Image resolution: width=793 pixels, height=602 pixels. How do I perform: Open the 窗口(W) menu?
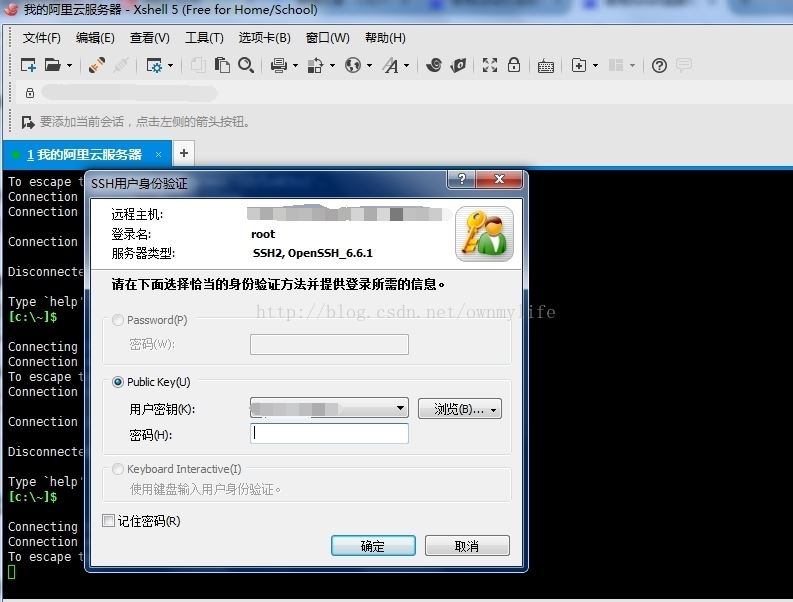[328, 38]
